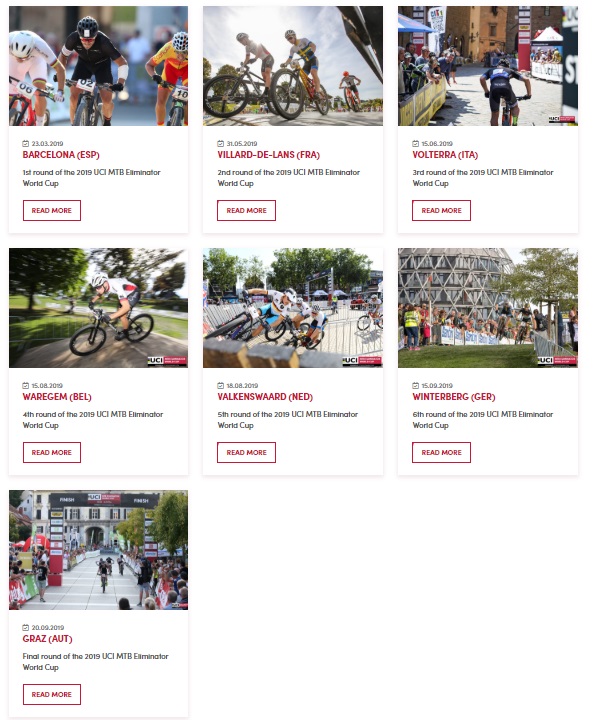Click the calendar icon above Waregem (BEL)
The image size is (593, 720).
pos(26,386)
